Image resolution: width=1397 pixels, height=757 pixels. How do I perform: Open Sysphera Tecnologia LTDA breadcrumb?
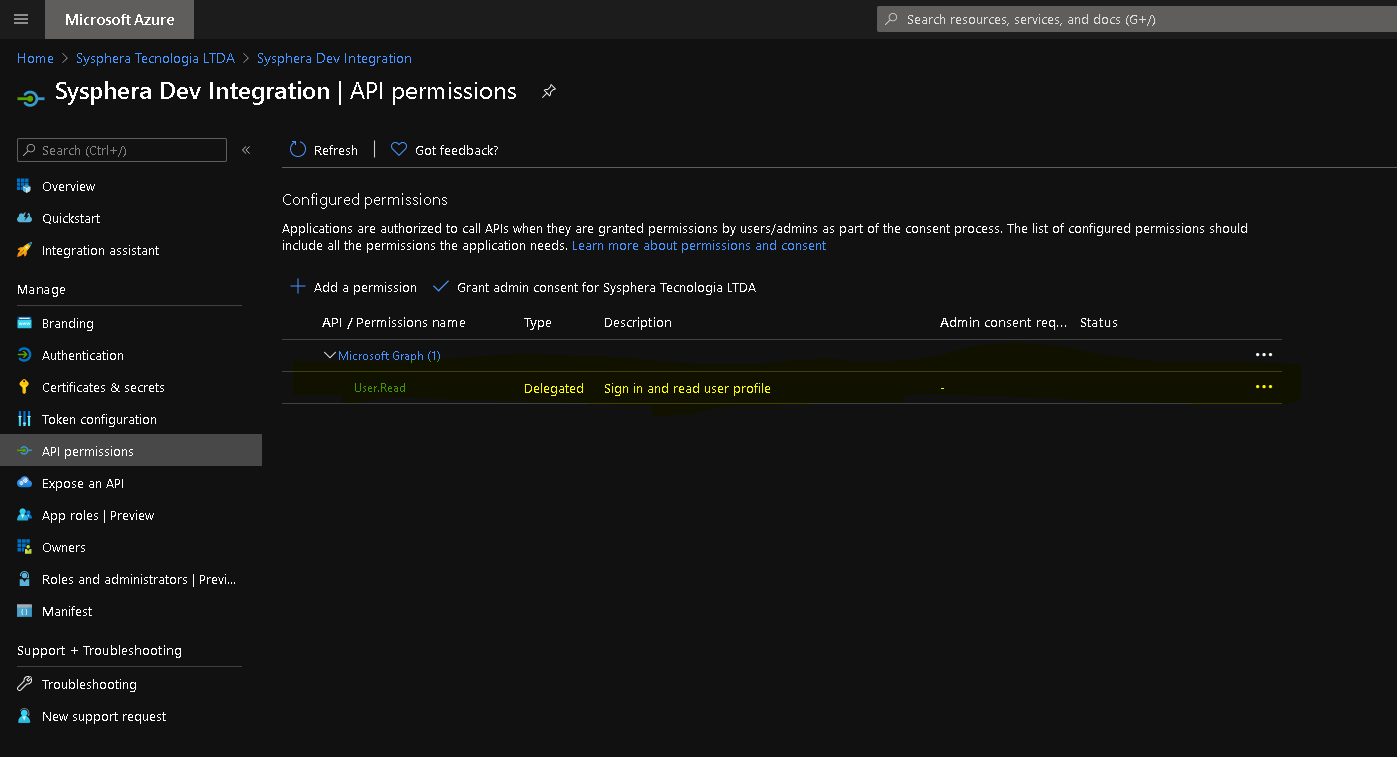(x=155, y=58)
